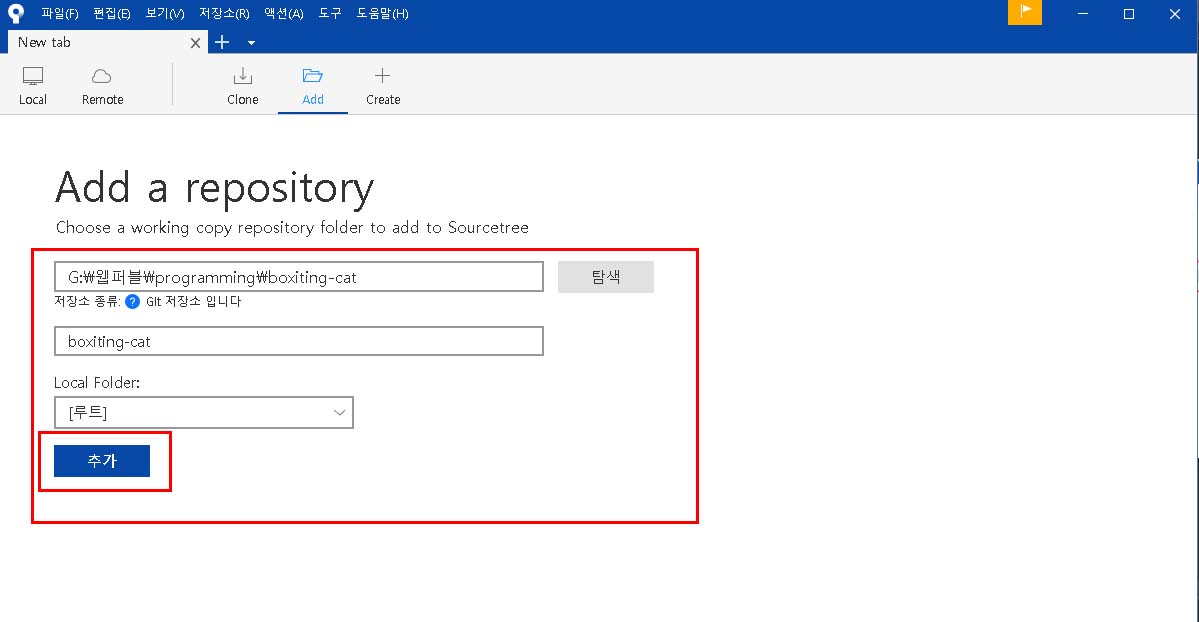Open the 파일(F) menu
The width and height of the screenshot is (1199, 622).
click(x=60, y=14)
